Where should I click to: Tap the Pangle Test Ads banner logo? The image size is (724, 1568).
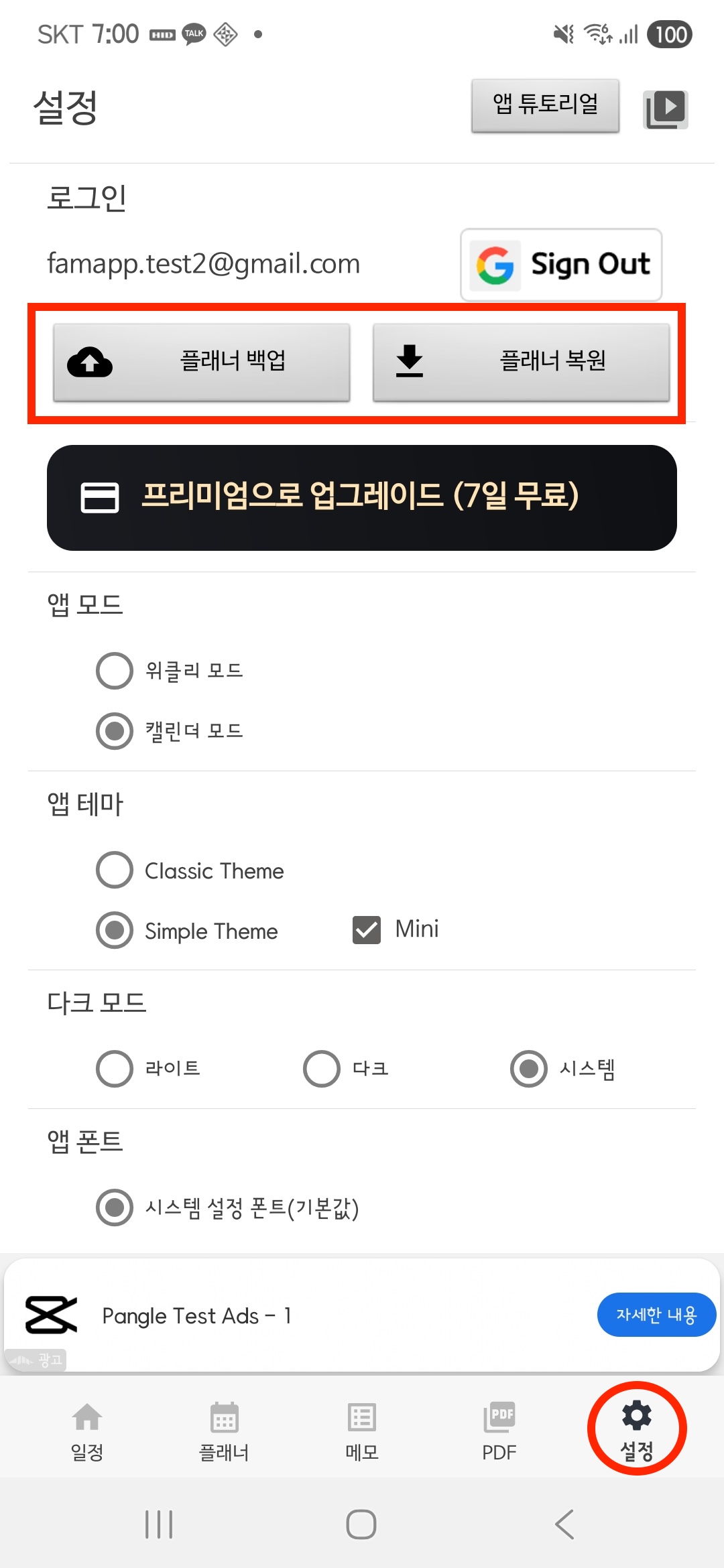51,1315
